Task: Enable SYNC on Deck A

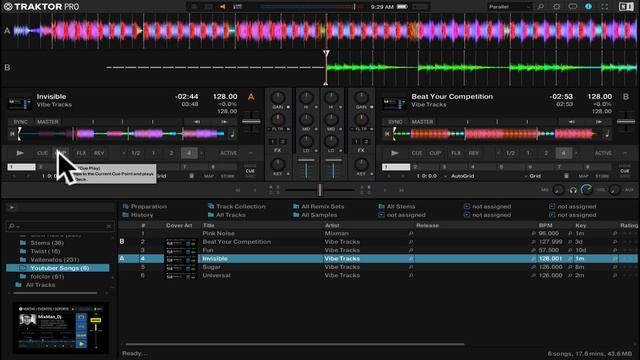Action: [x=20, y=122]
